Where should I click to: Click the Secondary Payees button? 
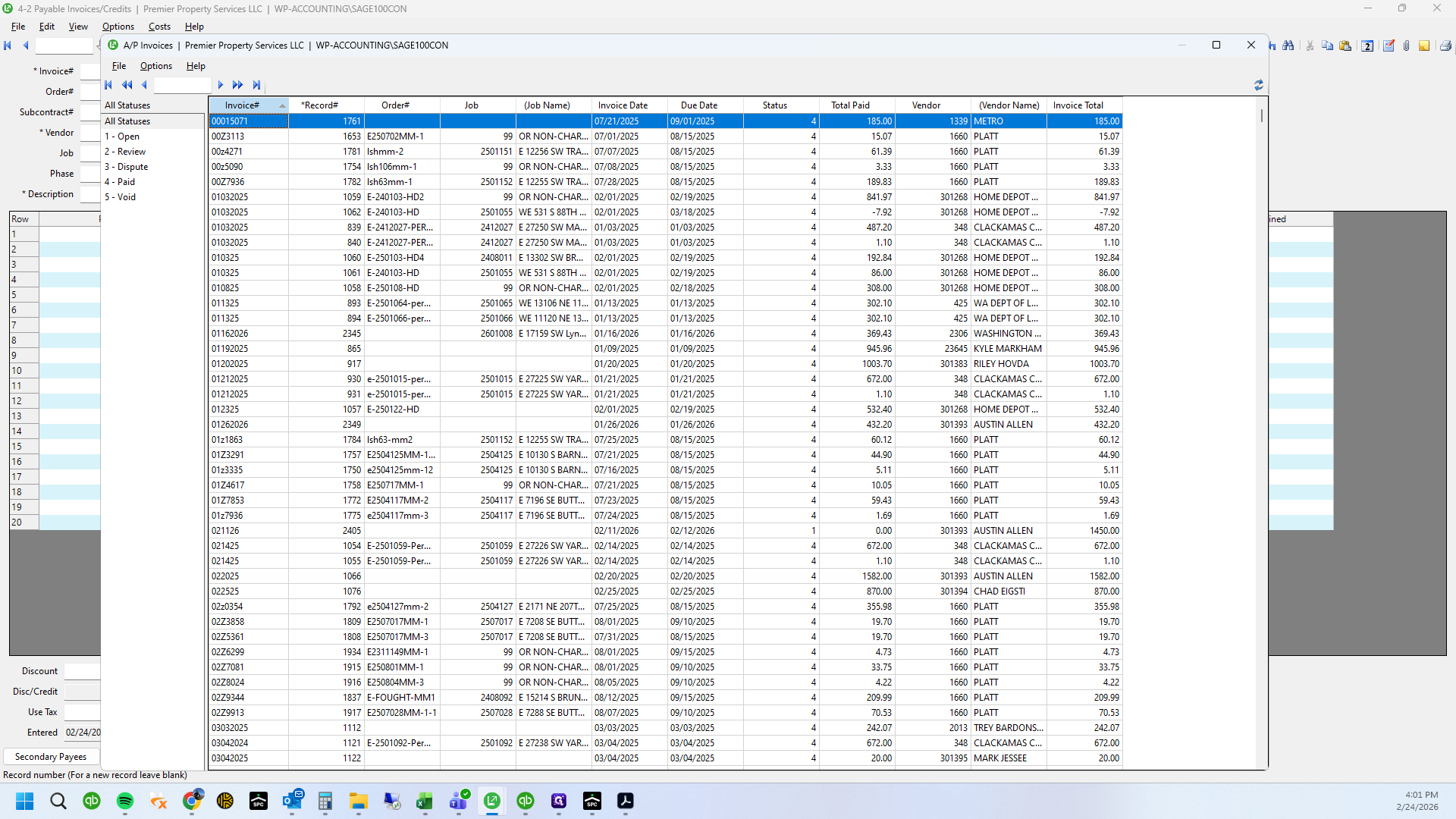[x=51, y=757]
